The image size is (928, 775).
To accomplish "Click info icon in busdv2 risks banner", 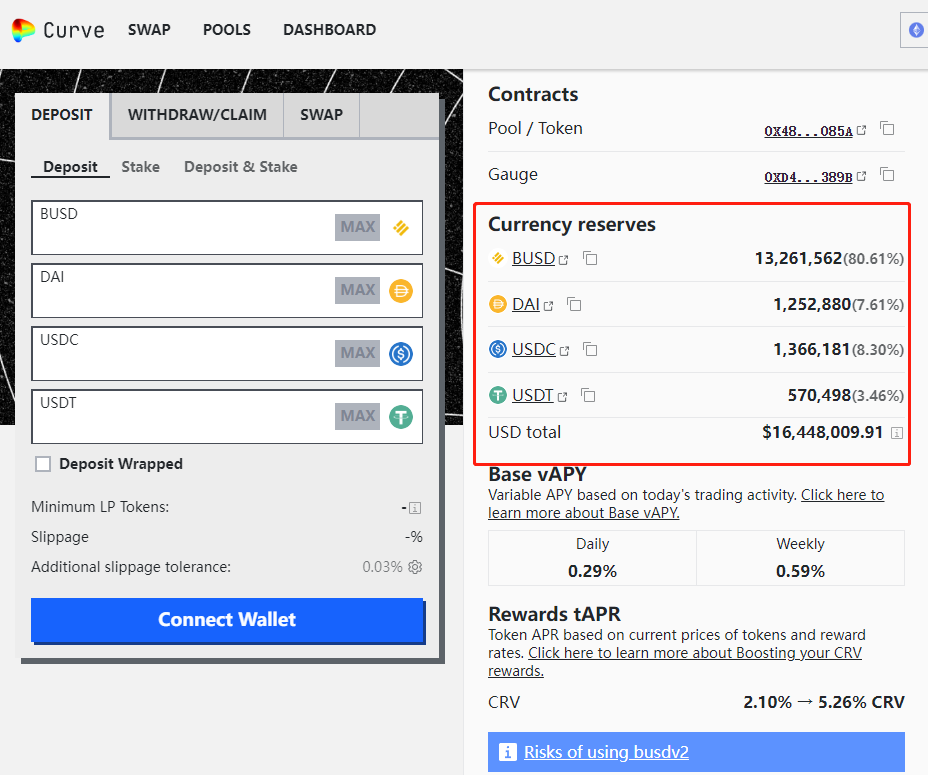I will click(507, 752).
